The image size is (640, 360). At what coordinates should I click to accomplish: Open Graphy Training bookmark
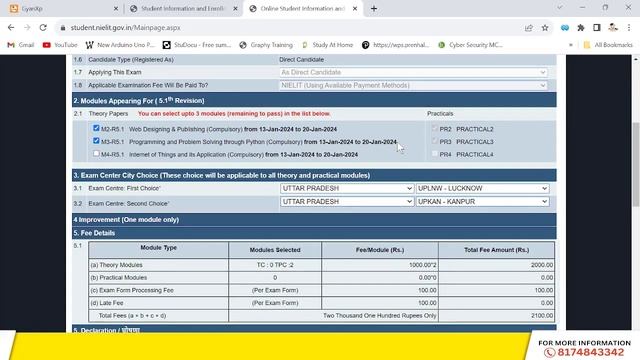(266, 45)
